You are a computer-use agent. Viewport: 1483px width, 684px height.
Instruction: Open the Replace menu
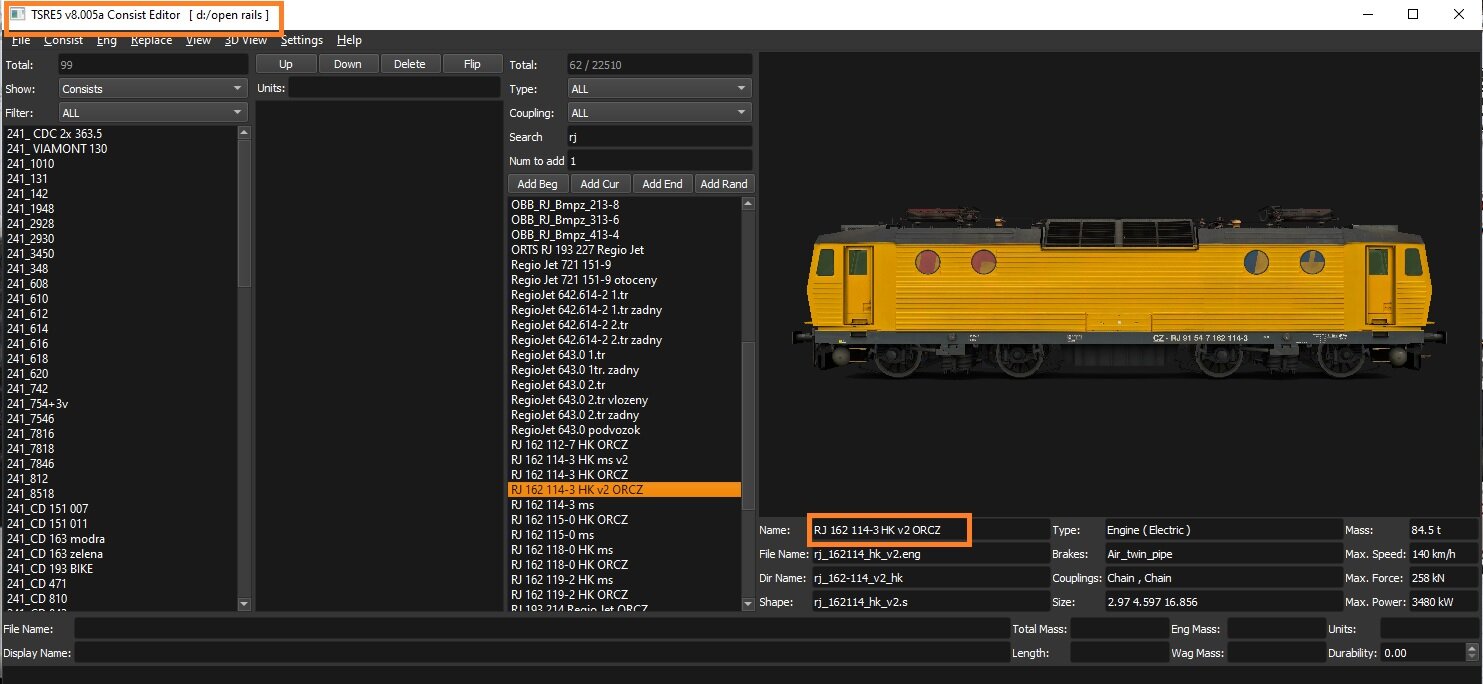coord(151,40)
